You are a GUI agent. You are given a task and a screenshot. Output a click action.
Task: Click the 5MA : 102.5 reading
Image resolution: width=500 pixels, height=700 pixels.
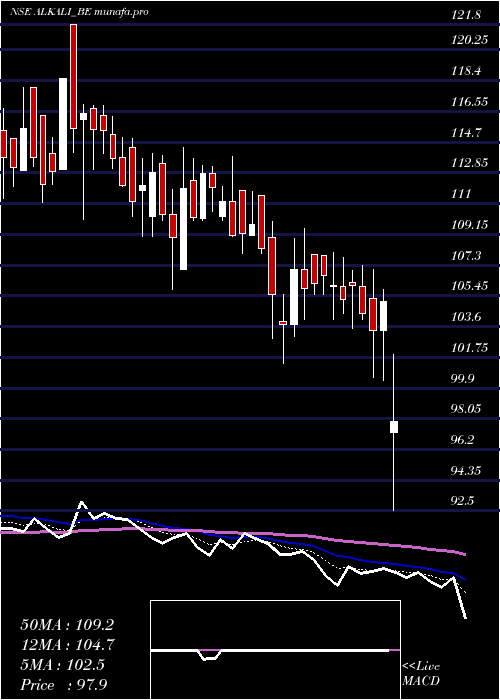click(x=62, y=665)
